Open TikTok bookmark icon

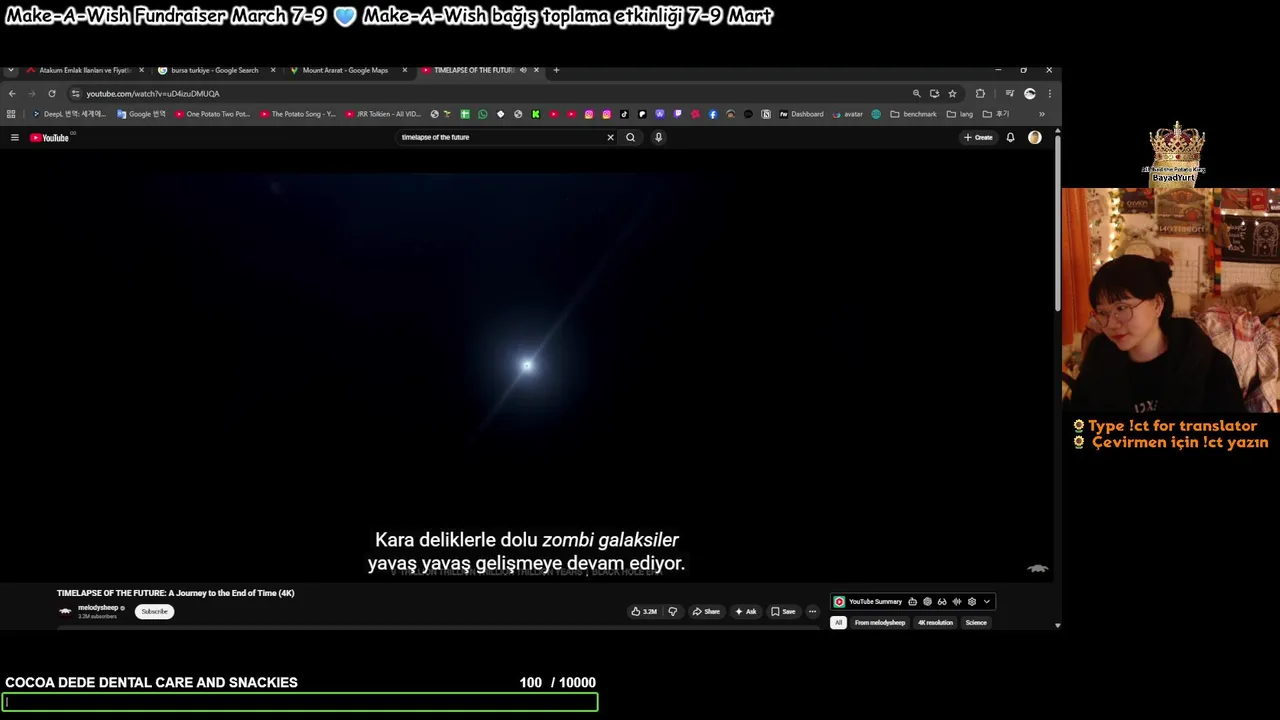pyautogui.click(x=624, y=114)
